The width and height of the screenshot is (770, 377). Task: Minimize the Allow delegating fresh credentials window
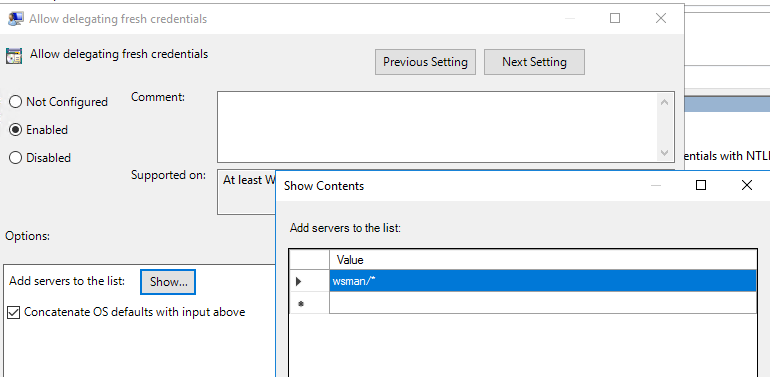[570, 19]
